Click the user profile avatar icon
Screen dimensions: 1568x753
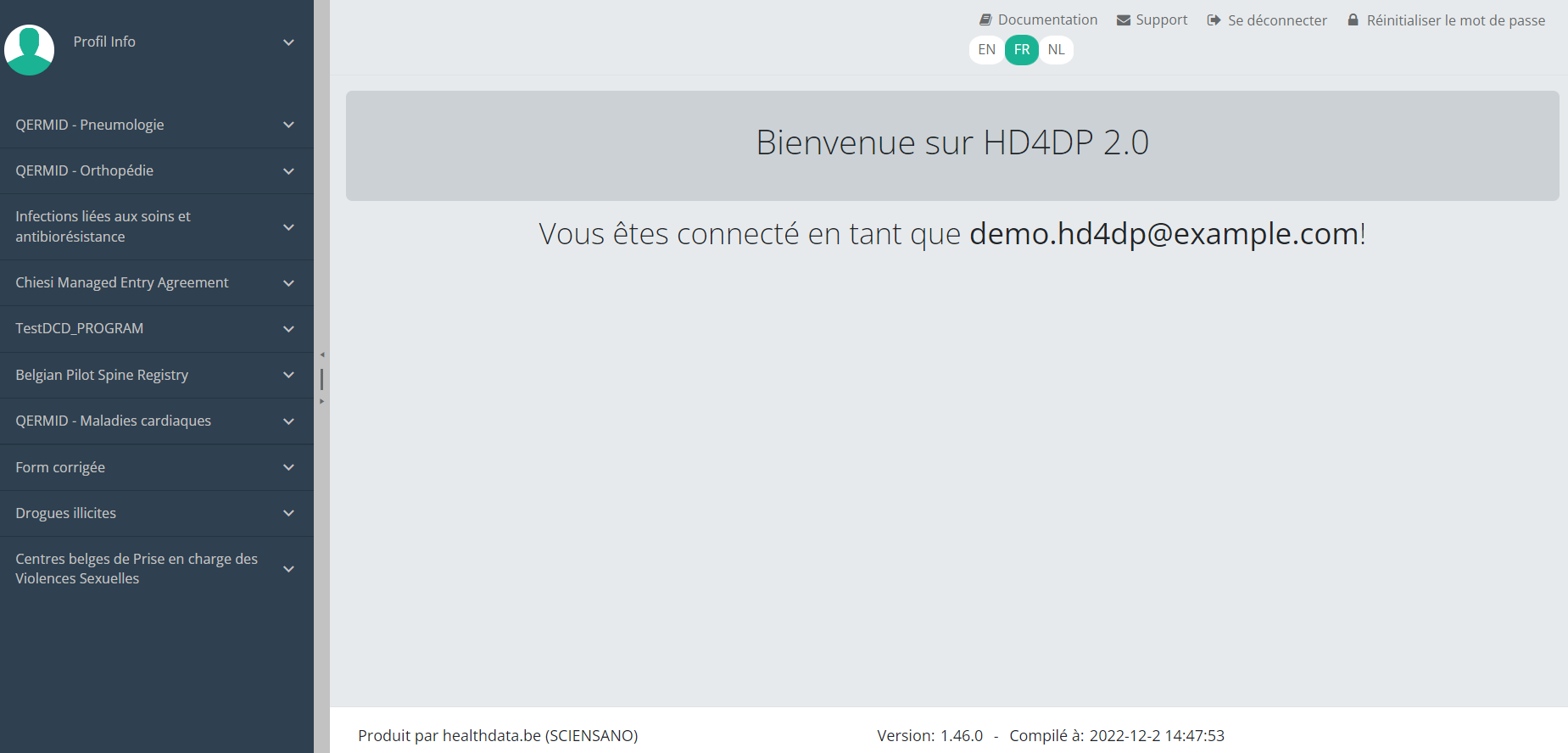[x=30, y=49]
